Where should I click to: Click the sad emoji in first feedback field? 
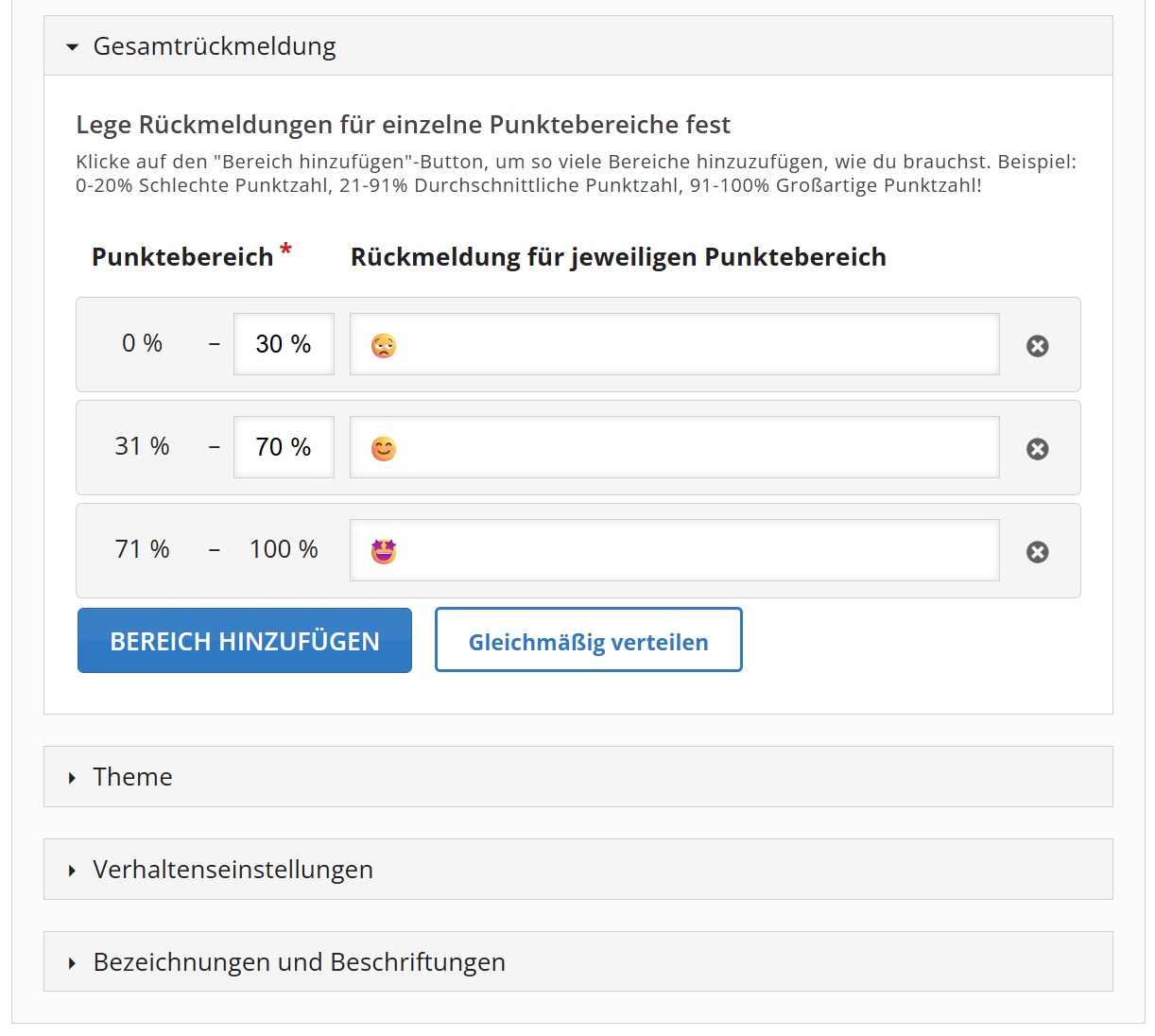(384, 346)
